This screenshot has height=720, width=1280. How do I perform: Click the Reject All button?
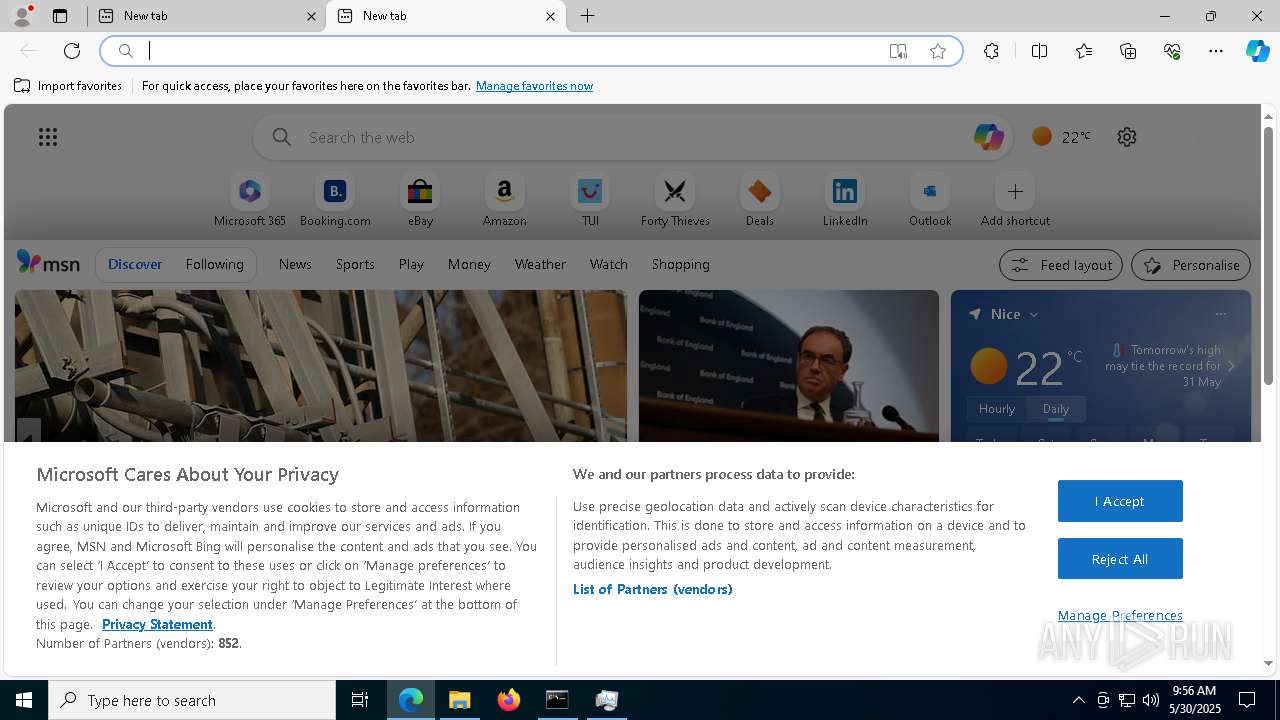coord(1120,559)
